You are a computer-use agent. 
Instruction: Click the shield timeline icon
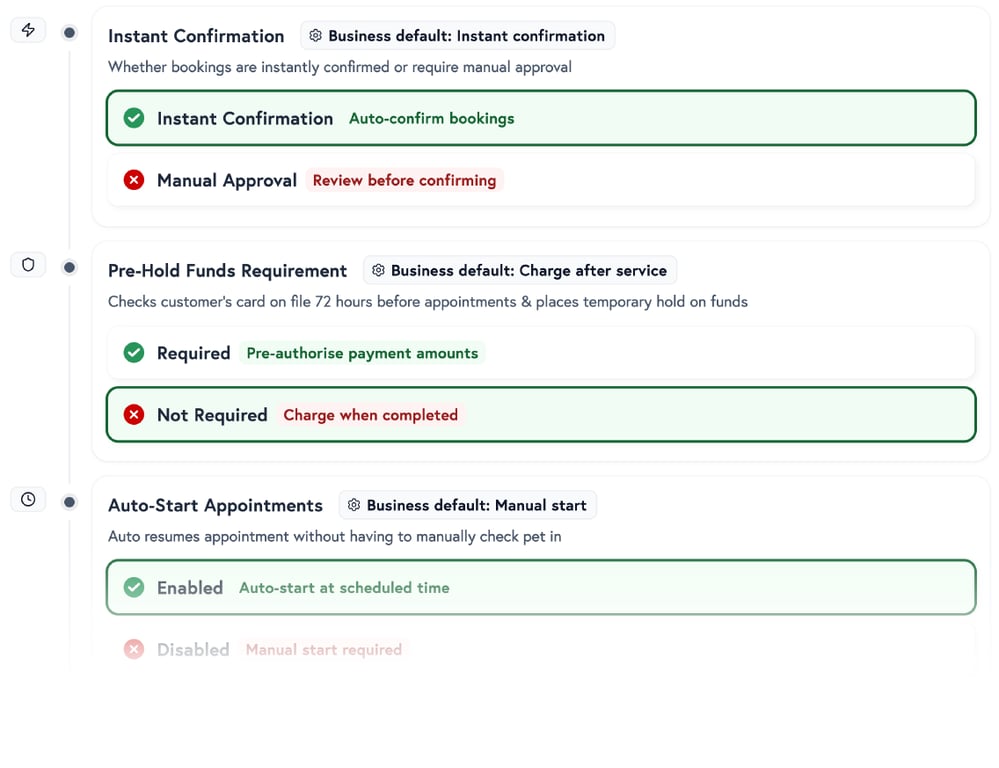pyautogui.click(x=28, y=265)
